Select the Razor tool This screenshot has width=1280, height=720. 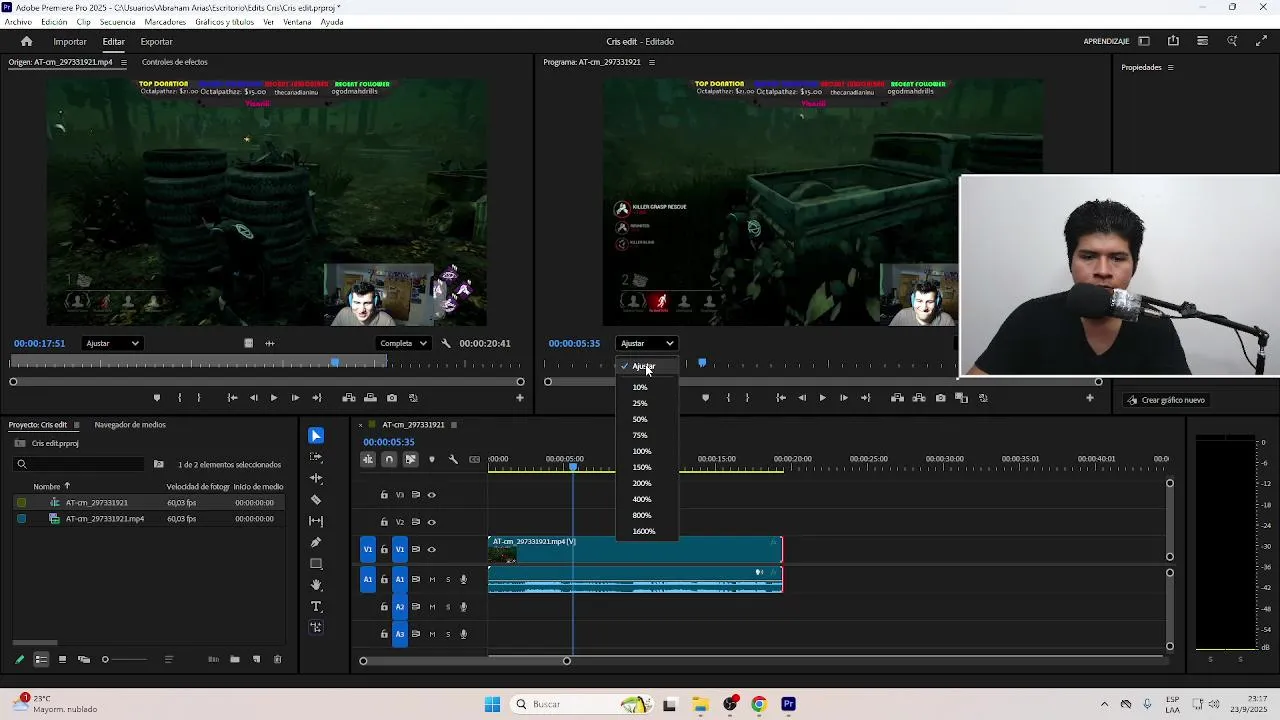tap(316, 499)
